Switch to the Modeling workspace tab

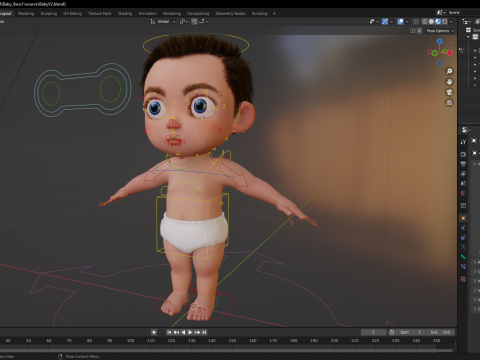26,14
